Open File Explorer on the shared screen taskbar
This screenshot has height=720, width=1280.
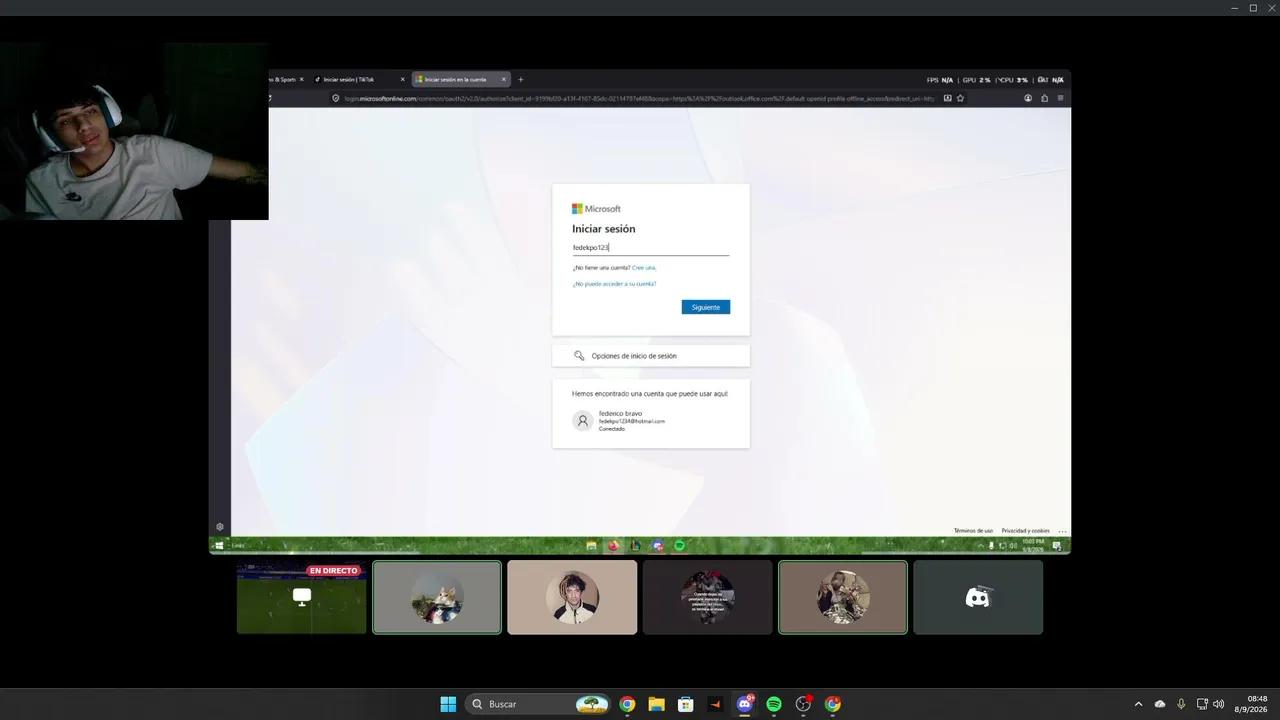click(x=592, y=546)
